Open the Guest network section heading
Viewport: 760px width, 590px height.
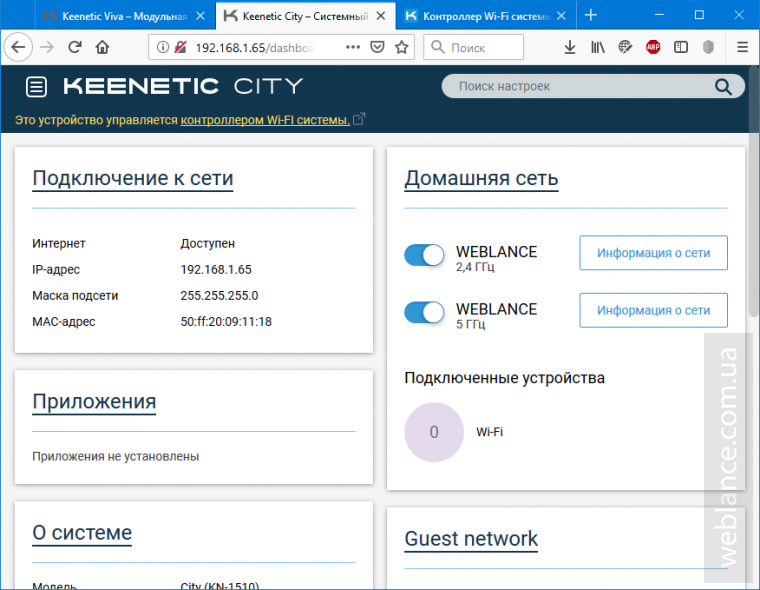471,539
